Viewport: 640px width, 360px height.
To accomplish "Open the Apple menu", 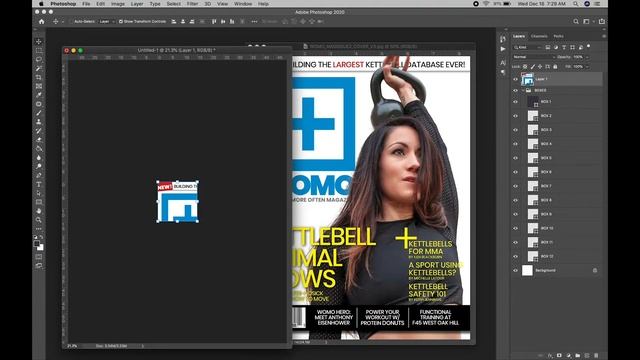I will click(x=41, y=4).
